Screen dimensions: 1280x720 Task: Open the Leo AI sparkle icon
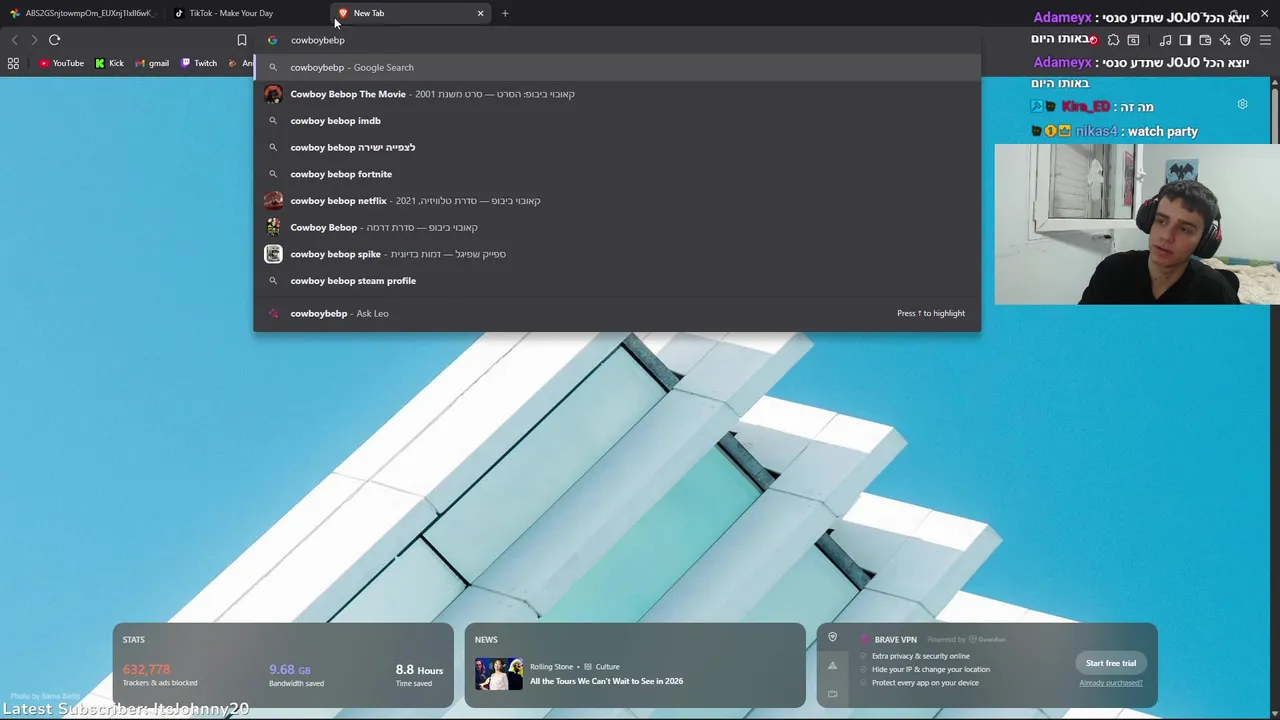[1225, 40]
